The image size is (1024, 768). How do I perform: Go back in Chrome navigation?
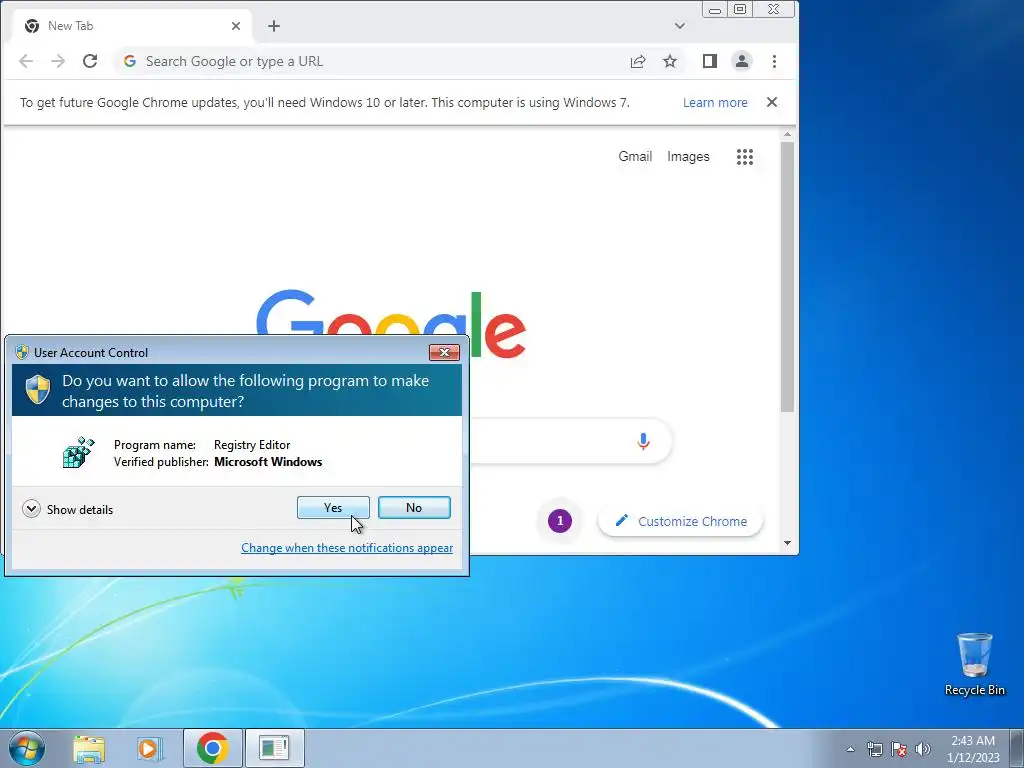pyautogui.click(x=26, y=61)
